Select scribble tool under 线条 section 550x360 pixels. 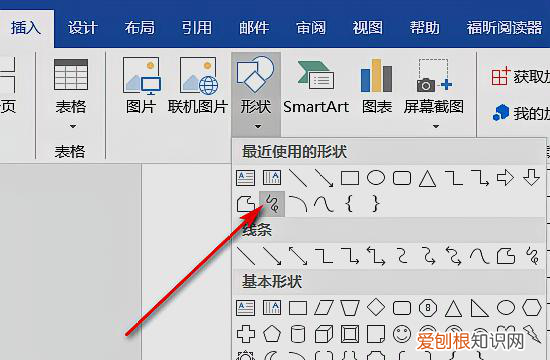point(532,256)
